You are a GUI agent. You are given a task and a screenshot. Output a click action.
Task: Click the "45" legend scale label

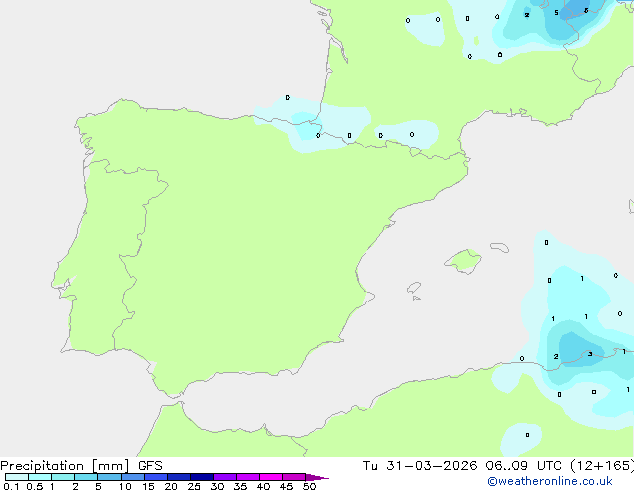click(286, 486)
